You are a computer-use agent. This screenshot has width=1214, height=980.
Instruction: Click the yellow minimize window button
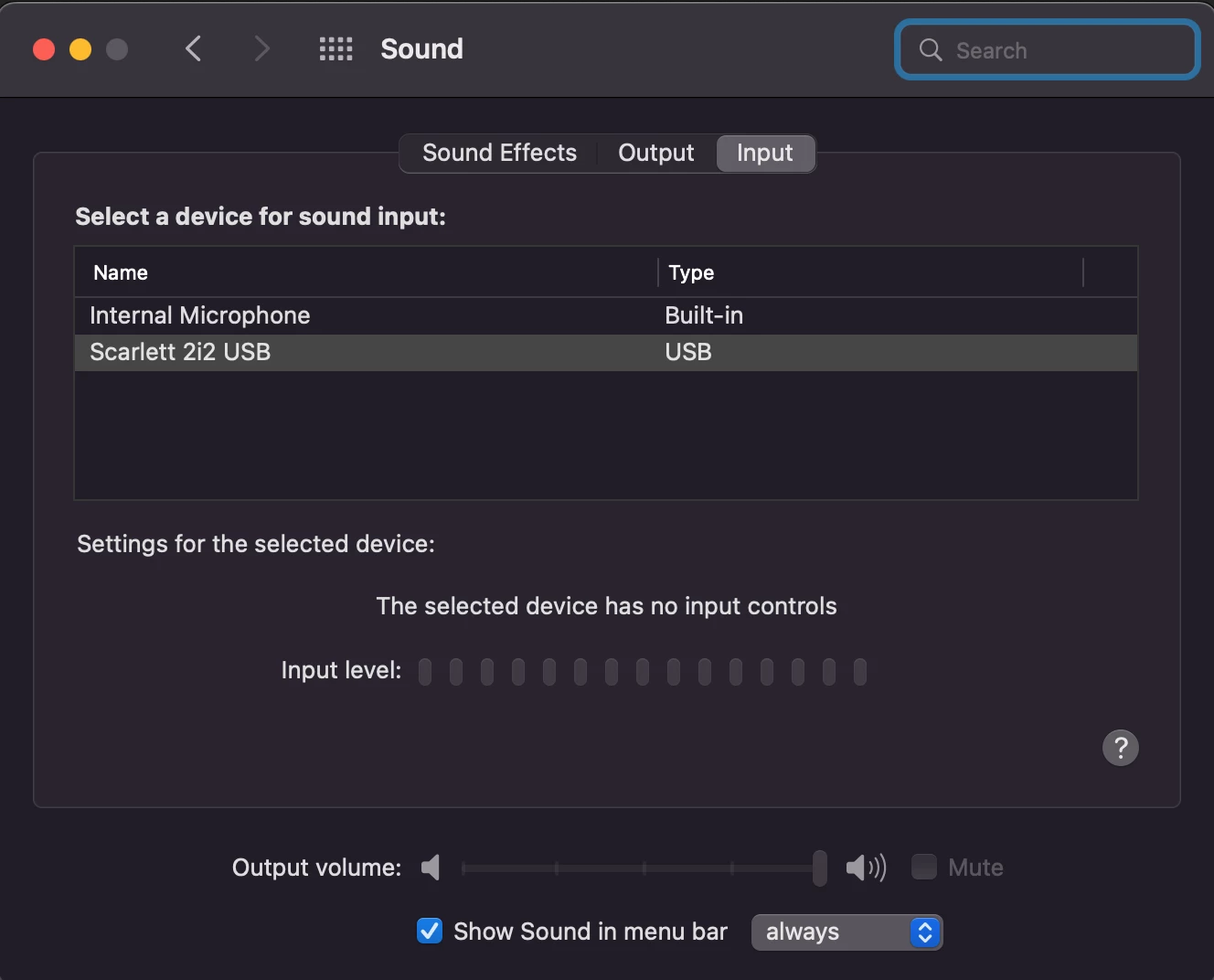click(x=80, y=49)
